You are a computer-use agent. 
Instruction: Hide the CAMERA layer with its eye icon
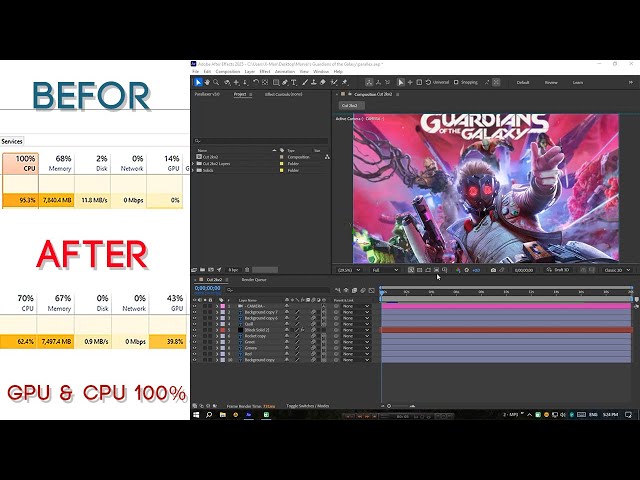(x=195, y=306)
